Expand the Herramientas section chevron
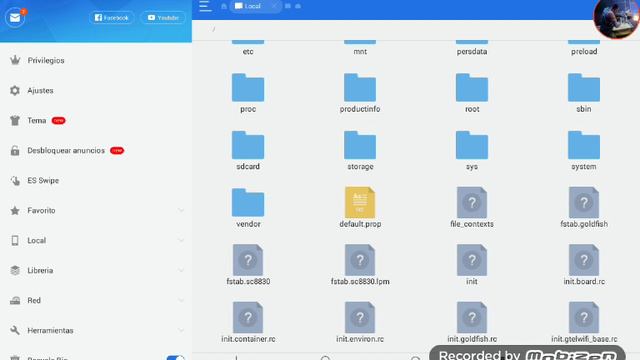The width and height of the screenshot is (640, 360). coord(181,331)
